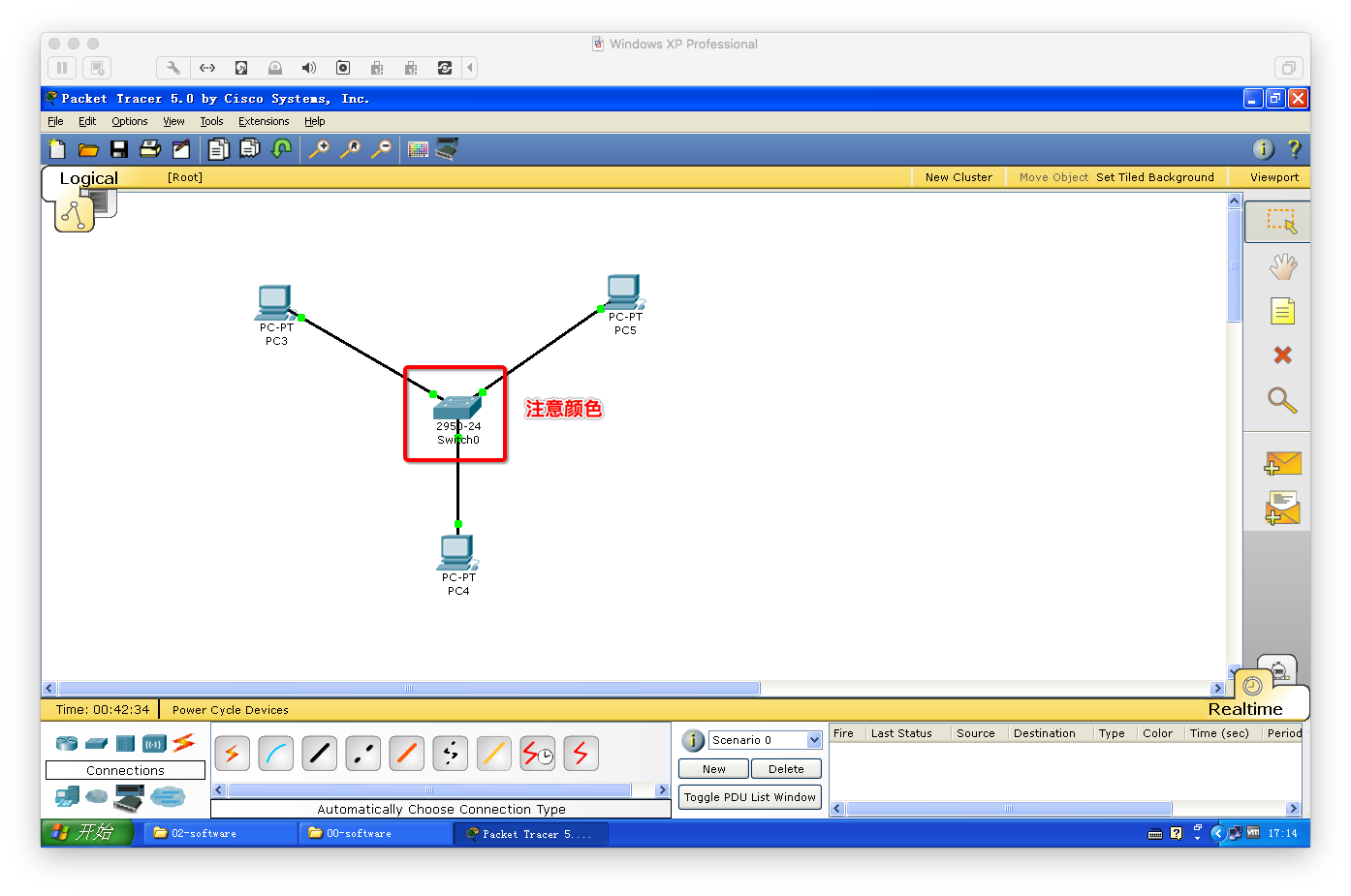Viewport: 1351px width, 896px height.
Task: Open the Help menu
Action: (314, 121)
